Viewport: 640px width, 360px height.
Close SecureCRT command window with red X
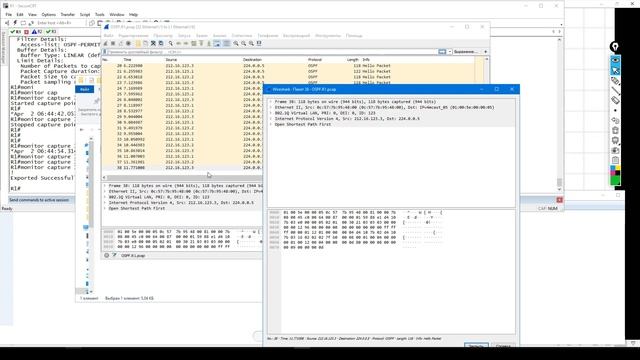coord(560,200)
